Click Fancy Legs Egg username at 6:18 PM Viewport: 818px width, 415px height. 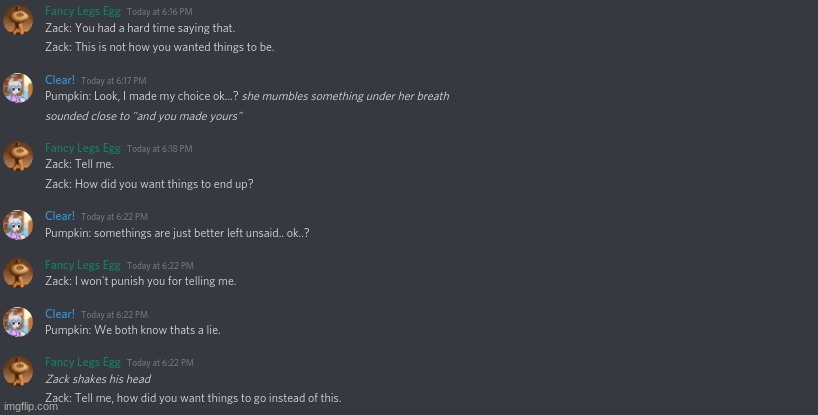point(83,148)
